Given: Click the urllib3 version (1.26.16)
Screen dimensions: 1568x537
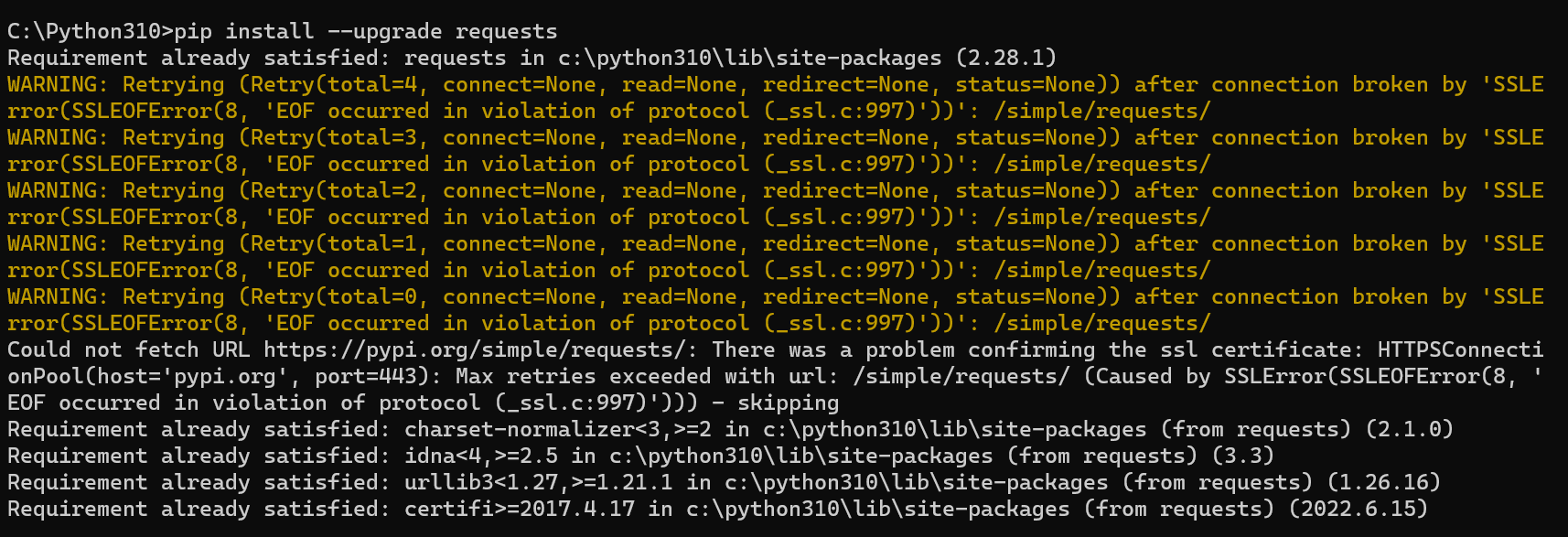Looking at the screenshot, I should point(1383,483).
